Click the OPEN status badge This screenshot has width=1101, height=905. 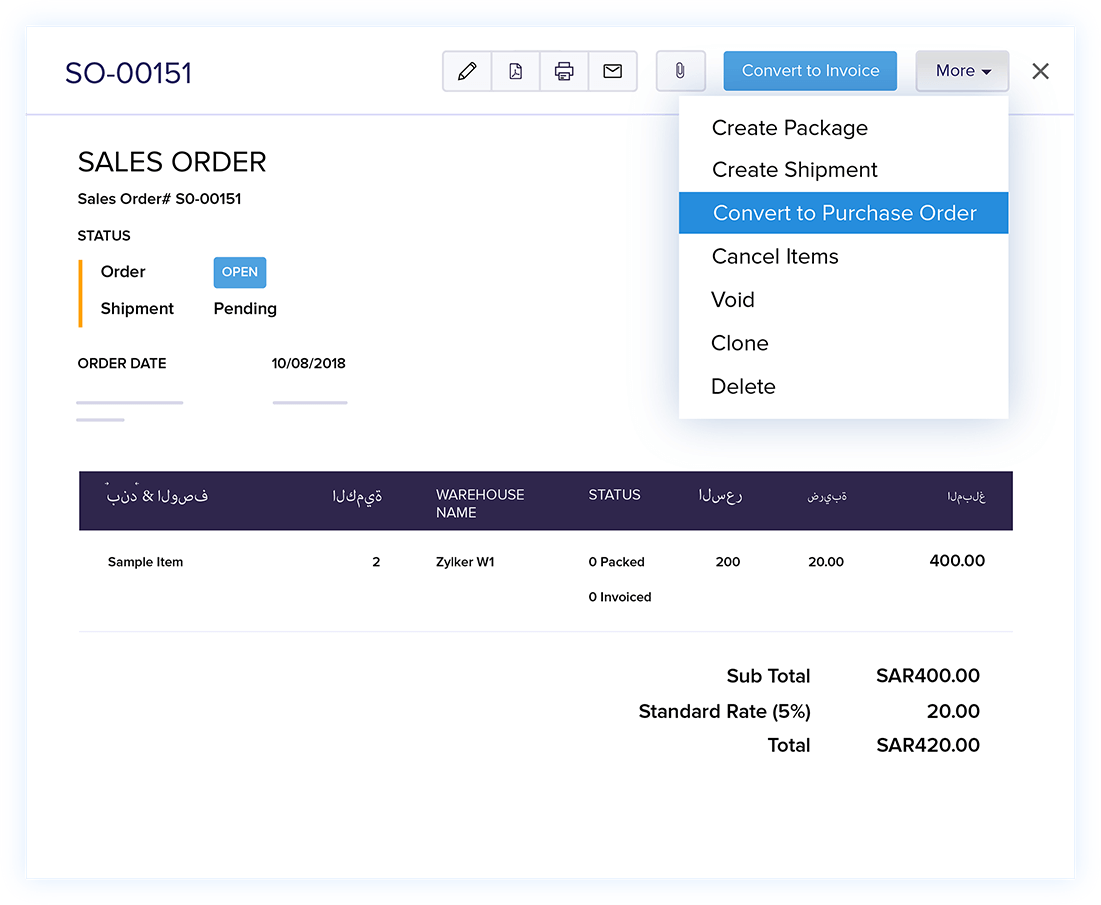click(x=240, y=272)
